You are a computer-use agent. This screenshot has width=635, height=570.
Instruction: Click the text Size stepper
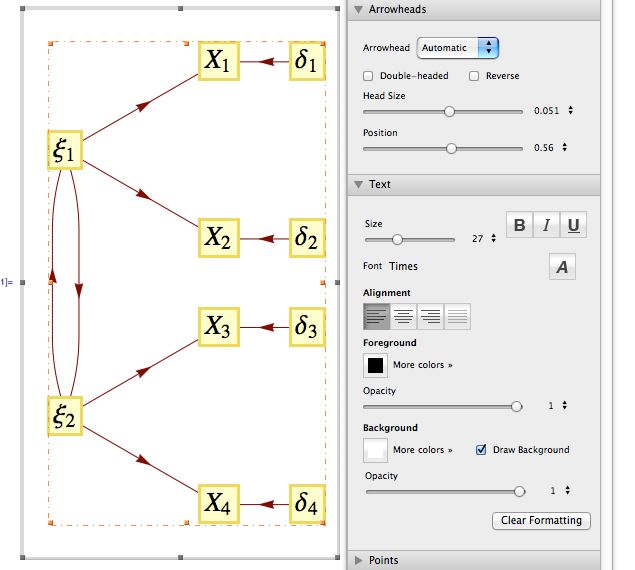coord(494,238)
